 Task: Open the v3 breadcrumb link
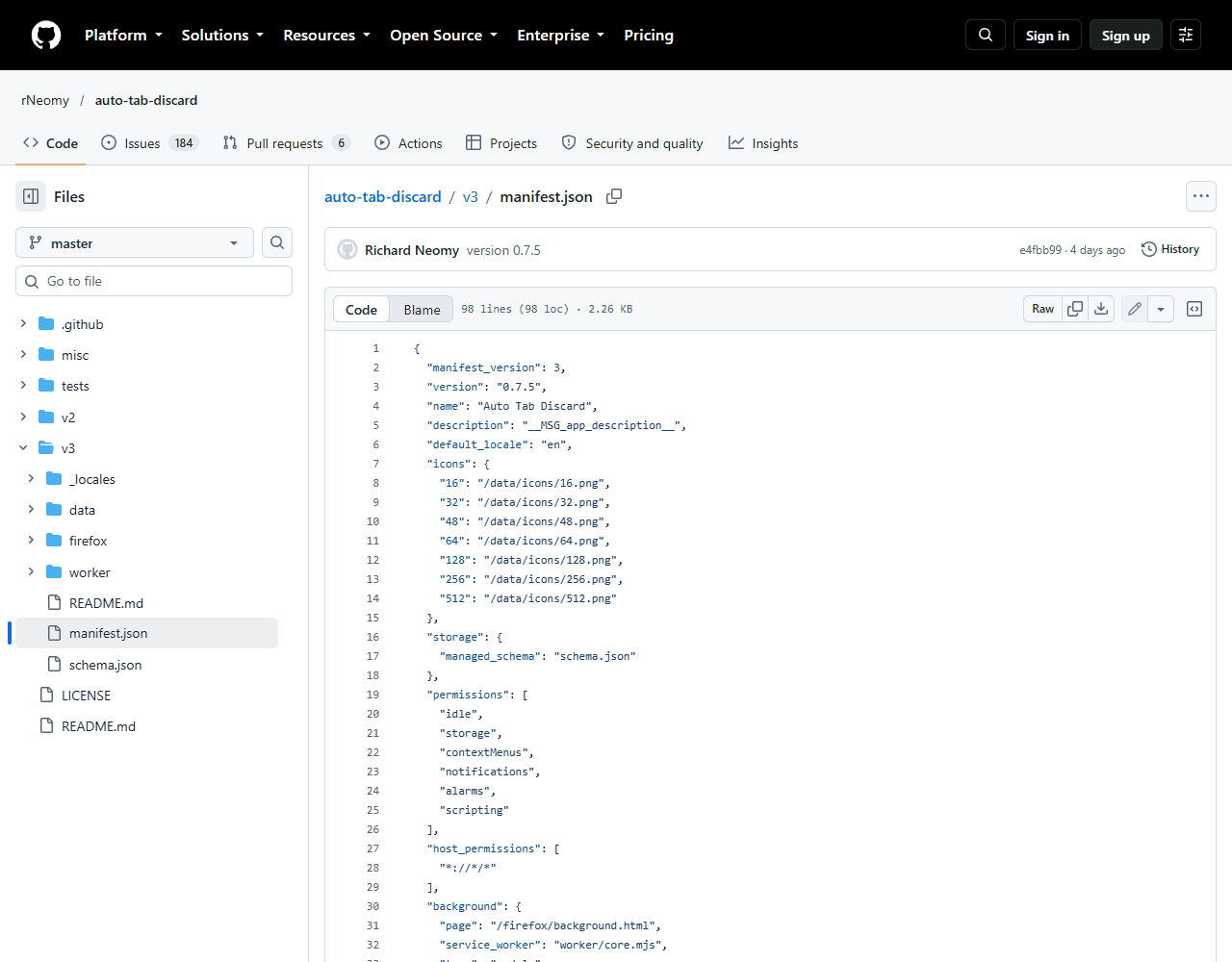click(x=470, y=196)
